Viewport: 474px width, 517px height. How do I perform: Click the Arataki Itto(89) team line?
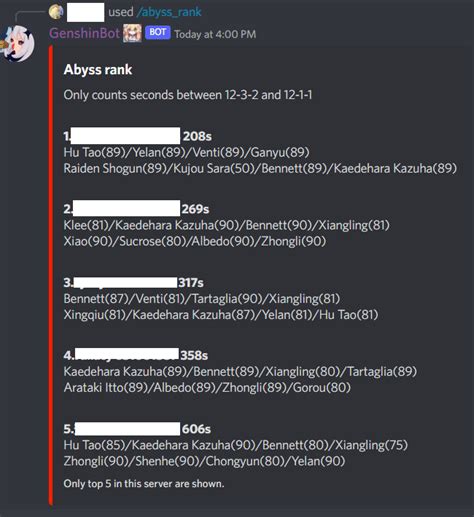[x=207, y=388]
